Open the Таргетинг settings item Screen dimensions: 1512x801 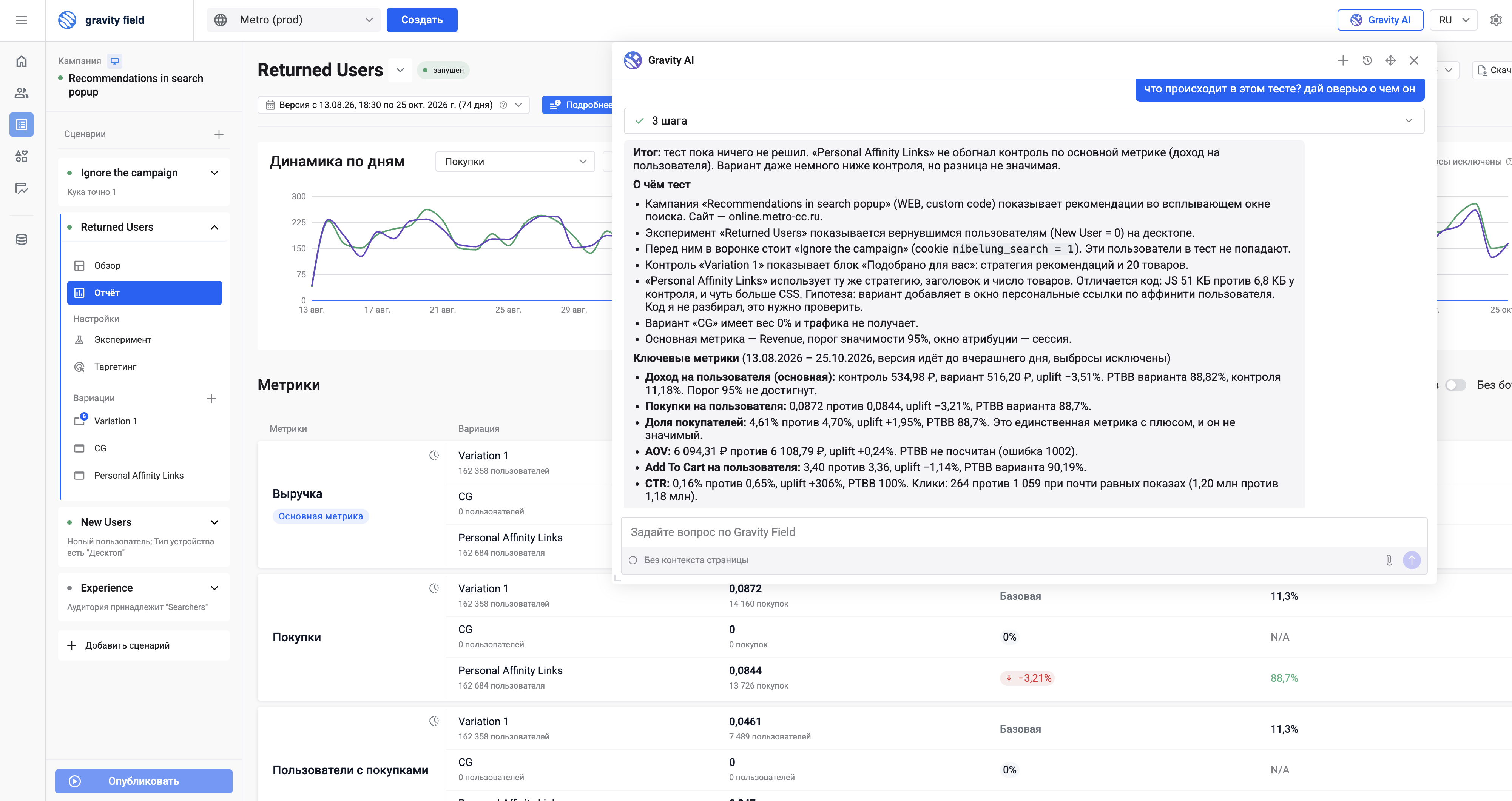(144, 367)
